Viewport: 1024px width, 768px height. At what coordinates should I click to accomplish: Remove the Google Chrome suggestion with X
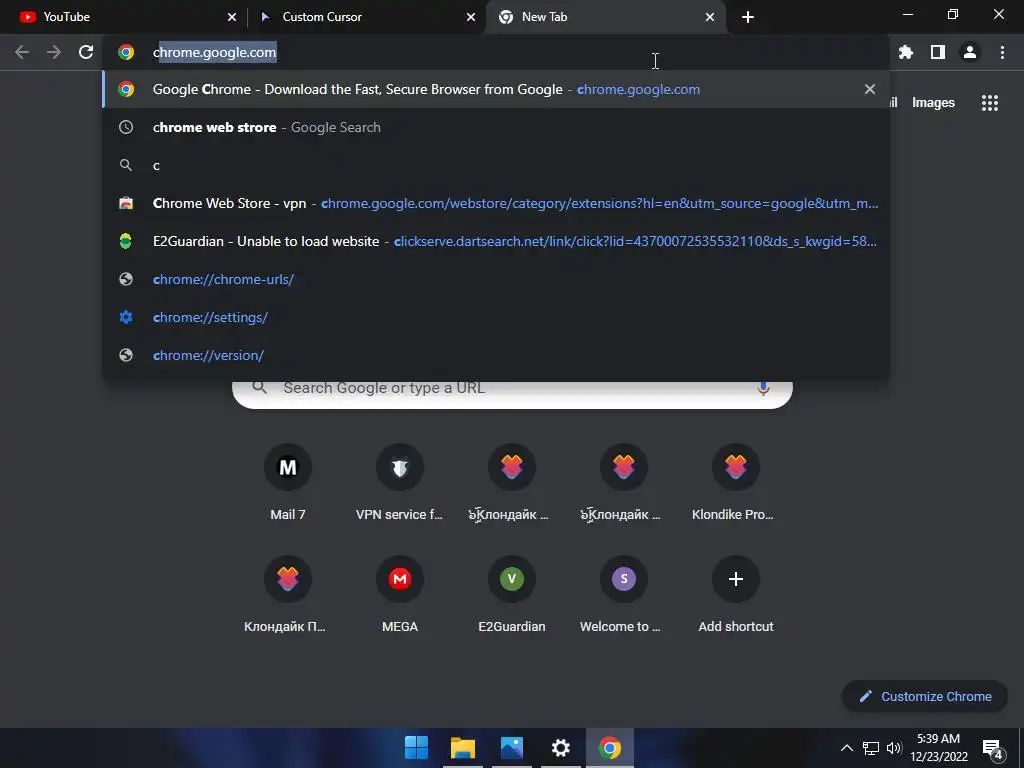(x=870, y=89)
